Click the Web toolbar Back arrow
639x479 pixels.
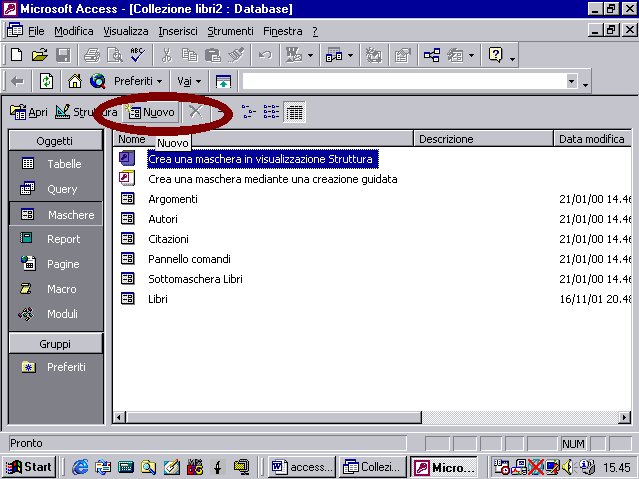pyautogui.click(x=17, y=82)
